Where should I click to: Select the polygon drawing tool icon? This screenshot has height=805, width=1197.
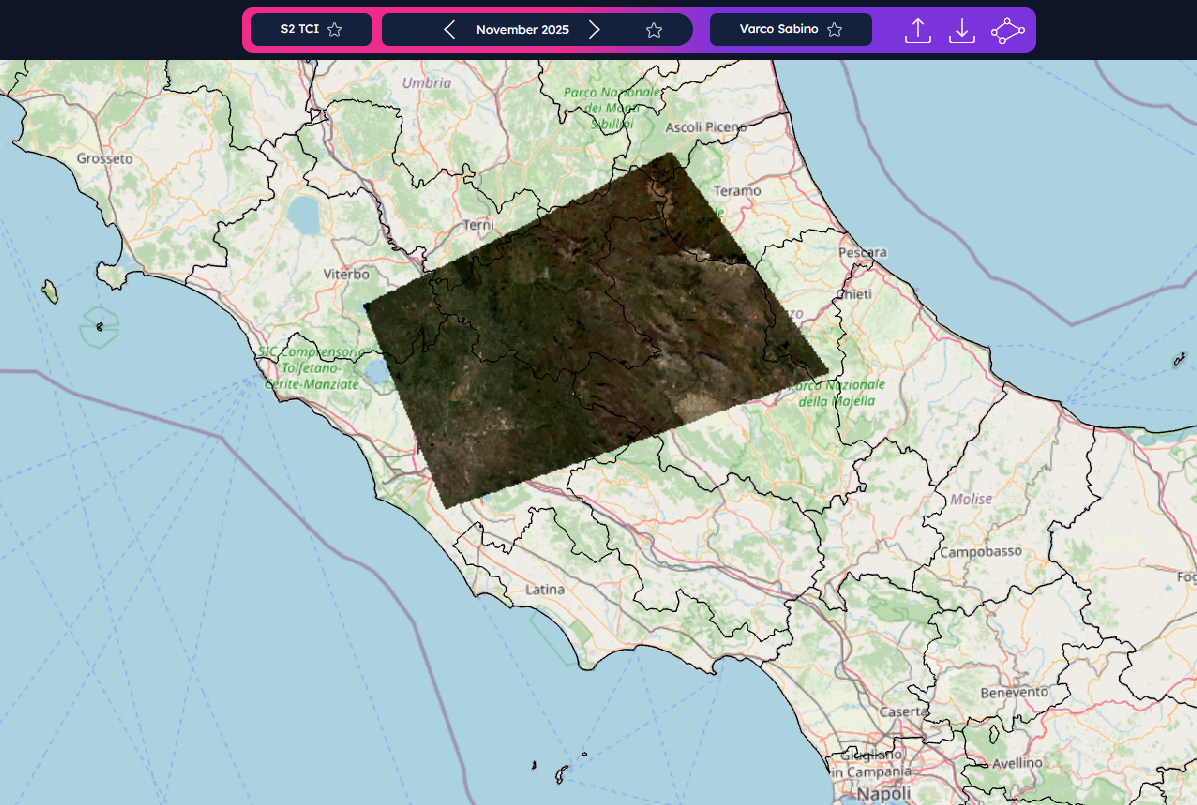1008,30
